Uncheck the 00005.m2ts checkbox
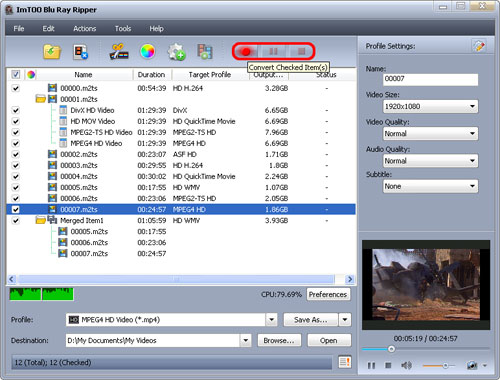The height and width of the screenshot is (380, 500). tap(16, 187)
